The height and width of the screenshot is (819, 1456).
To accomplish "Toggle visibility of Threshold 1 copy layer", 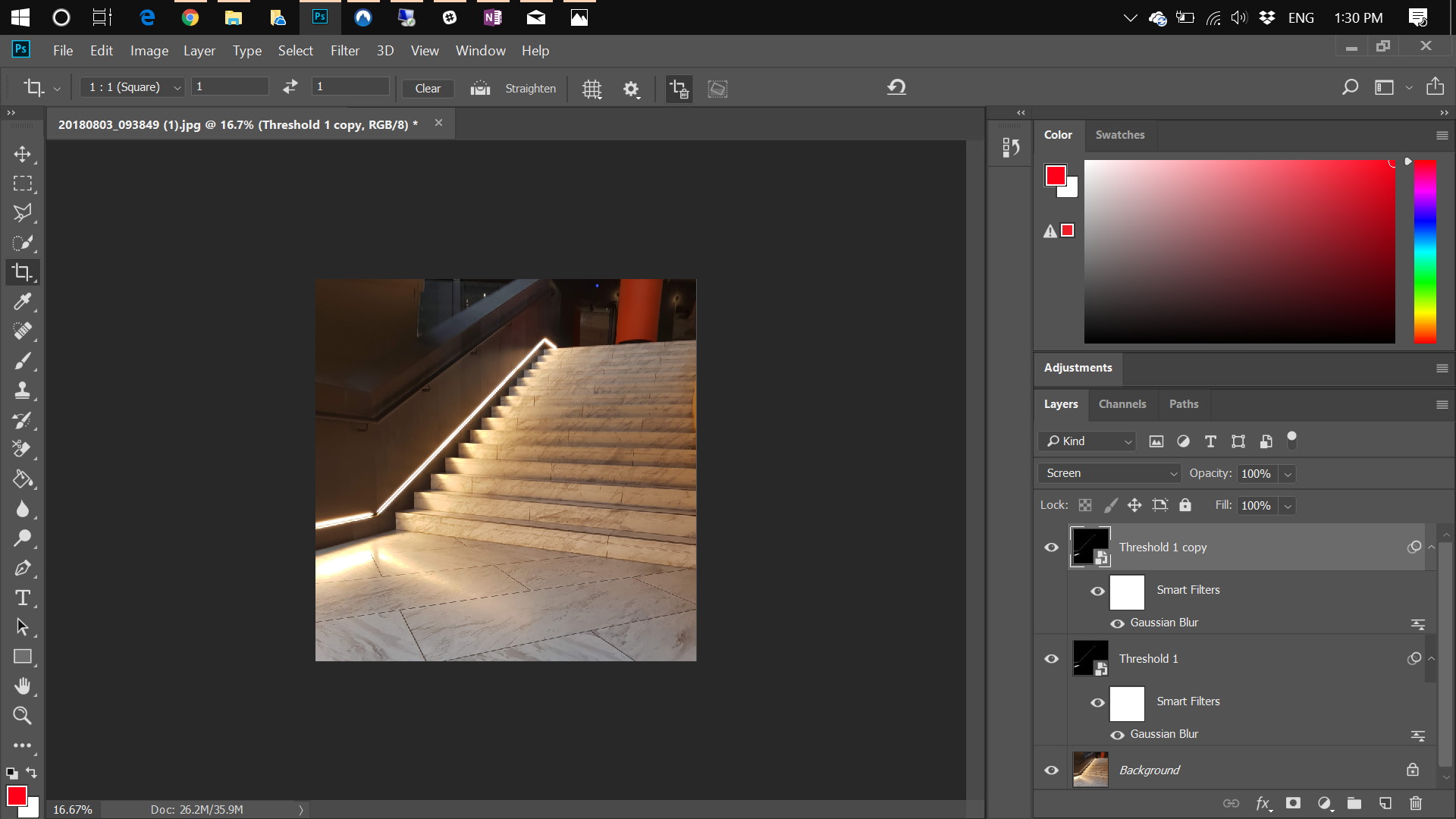I will pyautogui.click(x=1051, y=547).
